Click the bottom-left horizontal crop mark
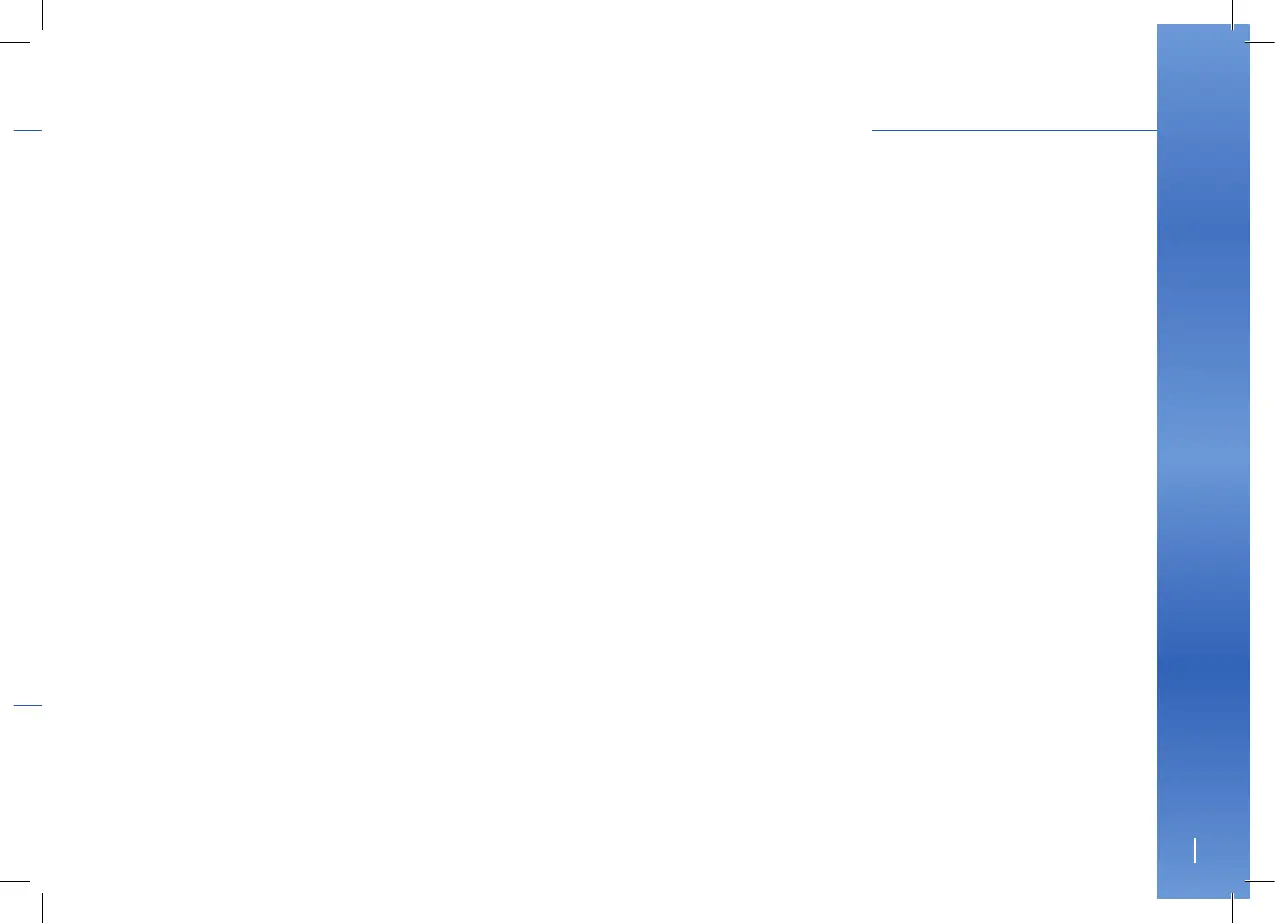Viewport: 1275px width, 923px height. point(14,881)
